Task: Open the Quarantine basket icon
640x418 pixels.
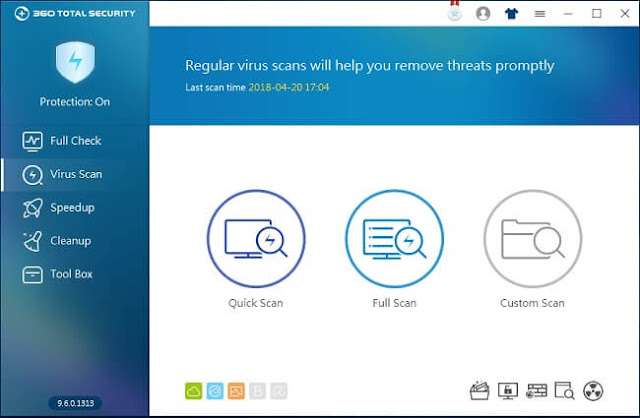Action: tap(480, 391)
